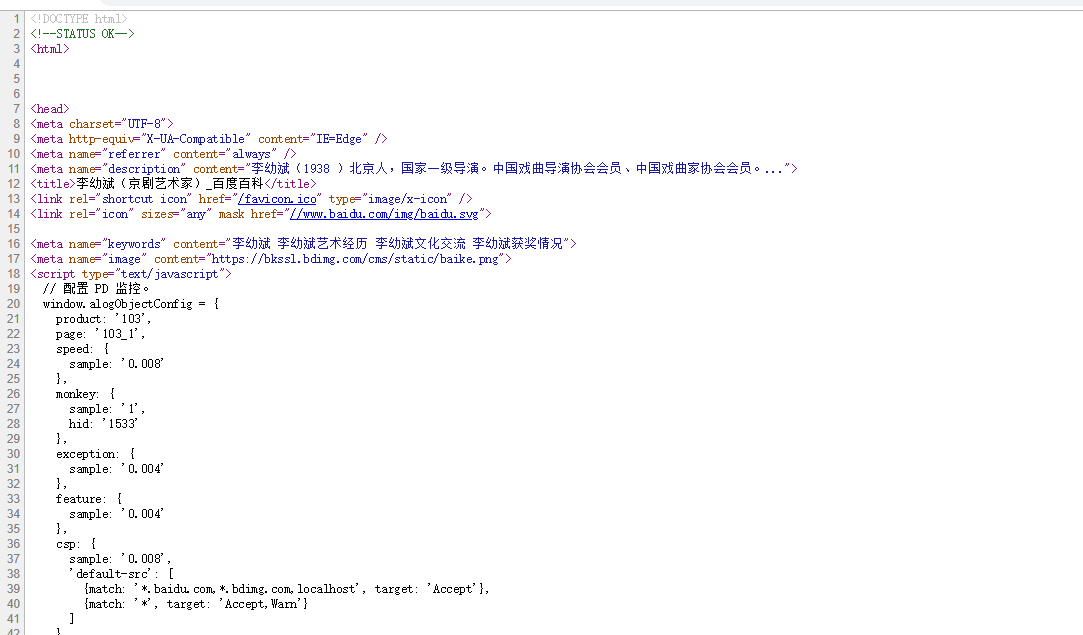Click the 'default-src': [ line
Screen dimensions: 1083x635
[x=122, y=574]
